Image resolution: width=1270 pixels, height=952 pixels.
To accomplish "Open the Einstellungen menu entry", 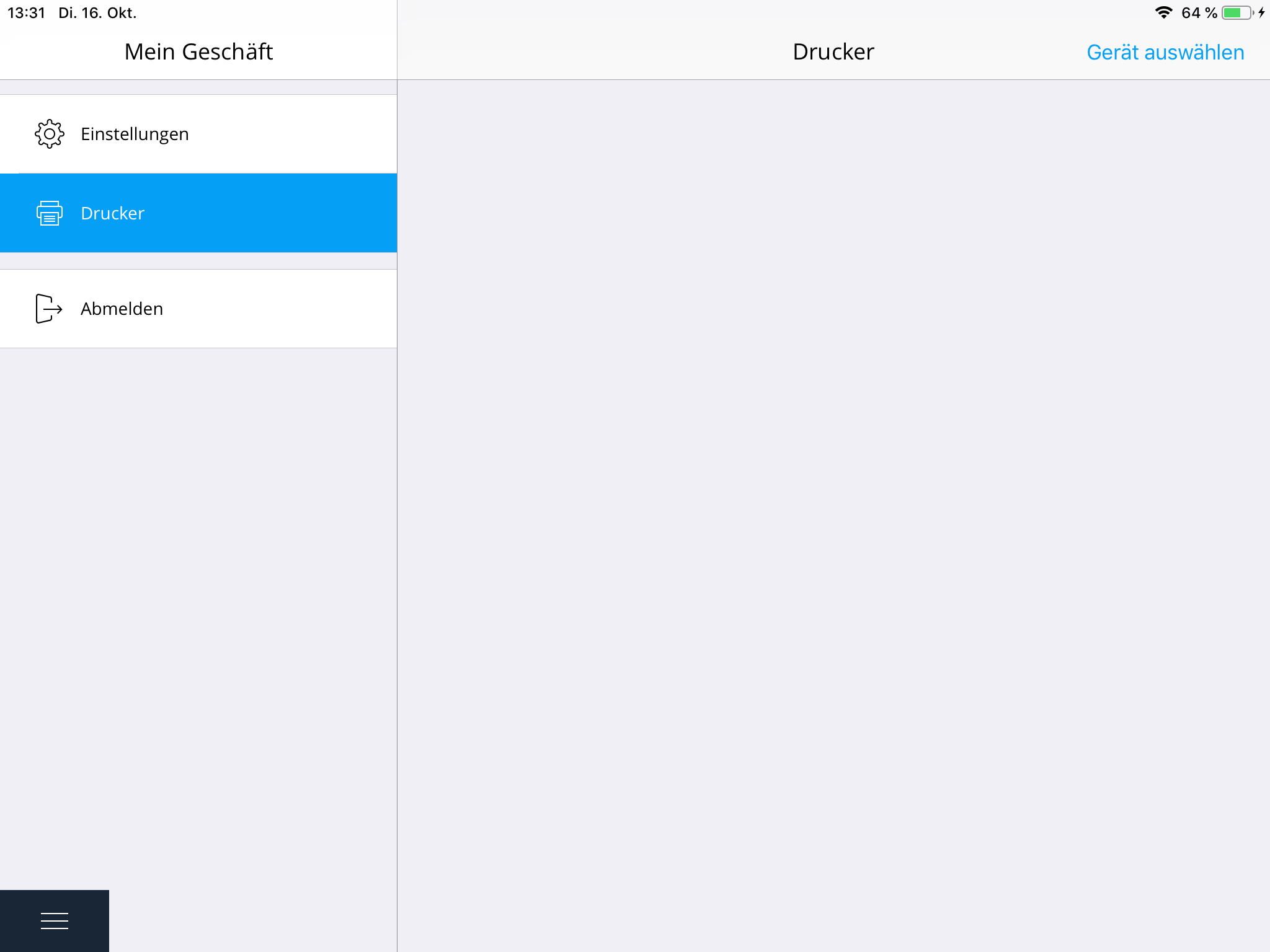I will point(198,134).
